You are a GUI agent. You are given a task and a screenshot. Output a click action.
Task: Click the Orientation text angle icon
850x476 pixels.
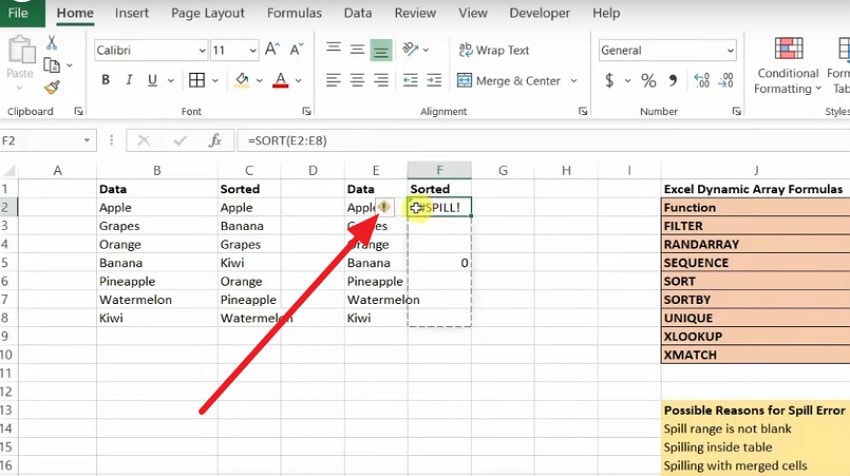pyautogui.click(x=410, y=49)
